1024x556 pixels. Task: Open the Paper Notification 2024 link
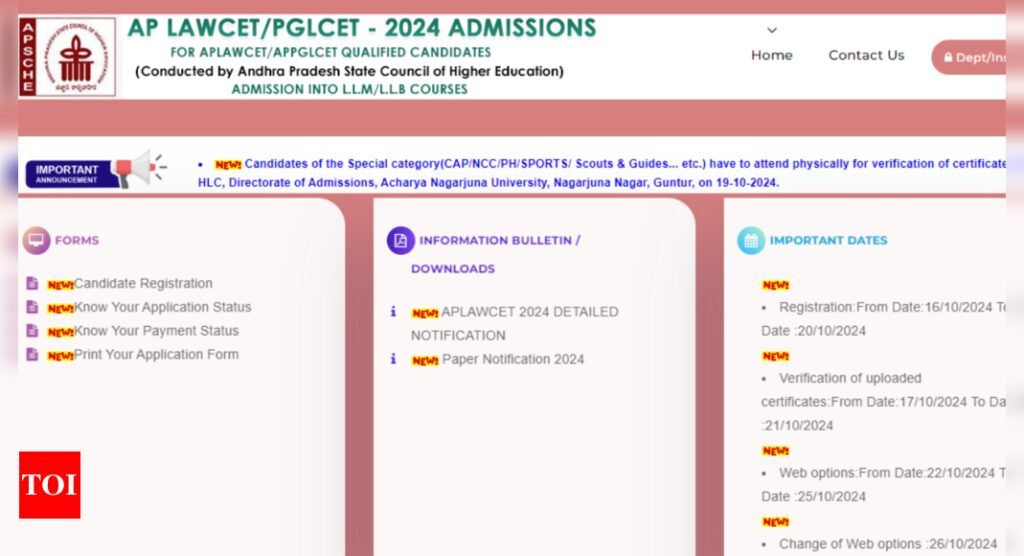[512, 360]
